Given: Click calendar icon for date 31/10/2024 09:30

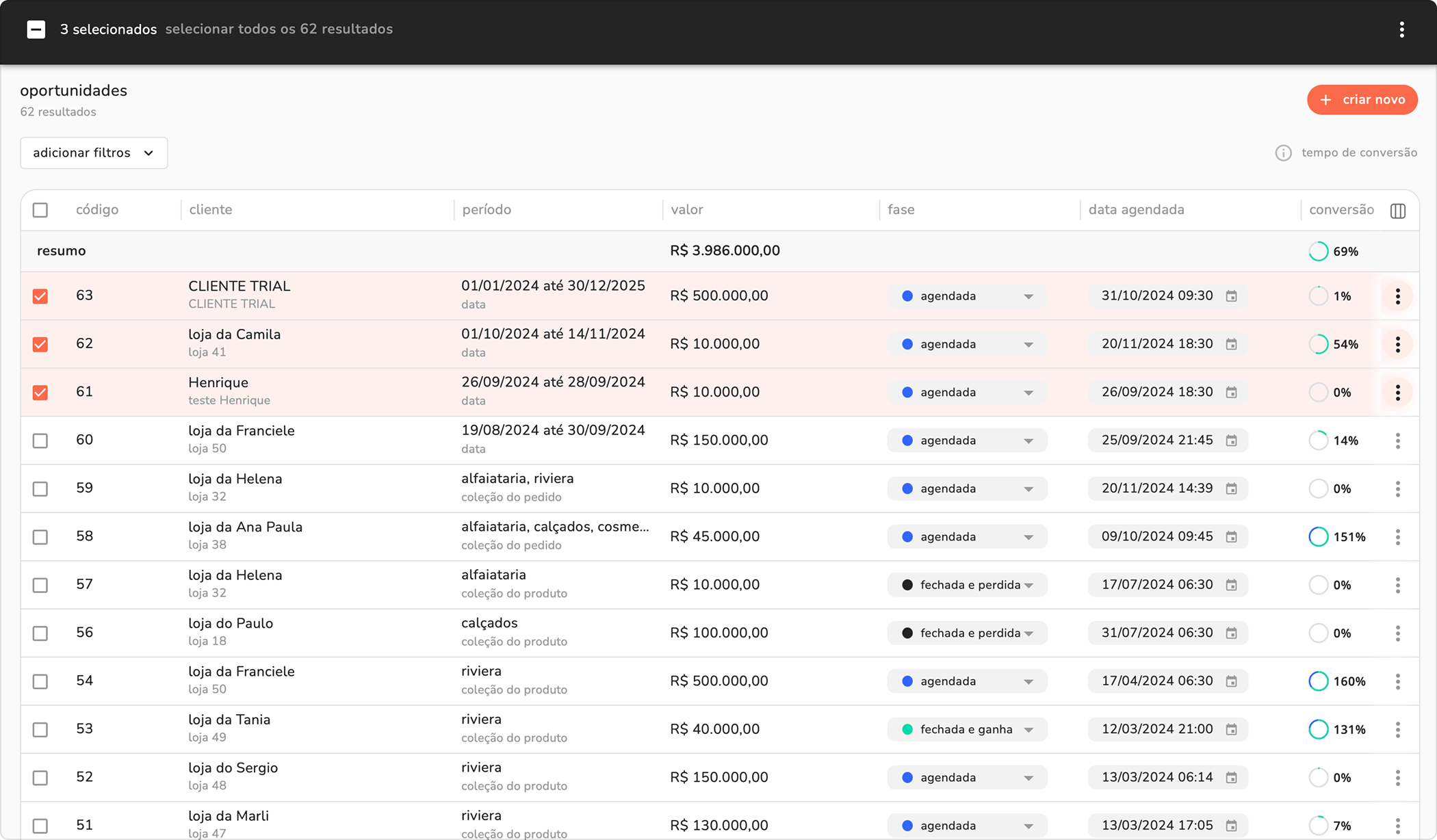Looking at the screenshot, I should pos(1231,296).
